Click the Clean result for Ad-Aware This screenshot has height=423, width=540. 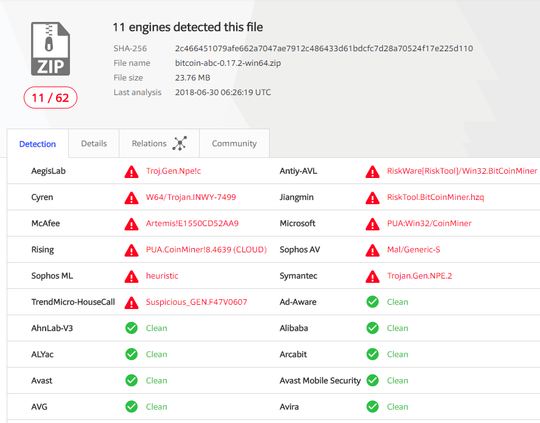pyautogui.click(x=397, y=302)
